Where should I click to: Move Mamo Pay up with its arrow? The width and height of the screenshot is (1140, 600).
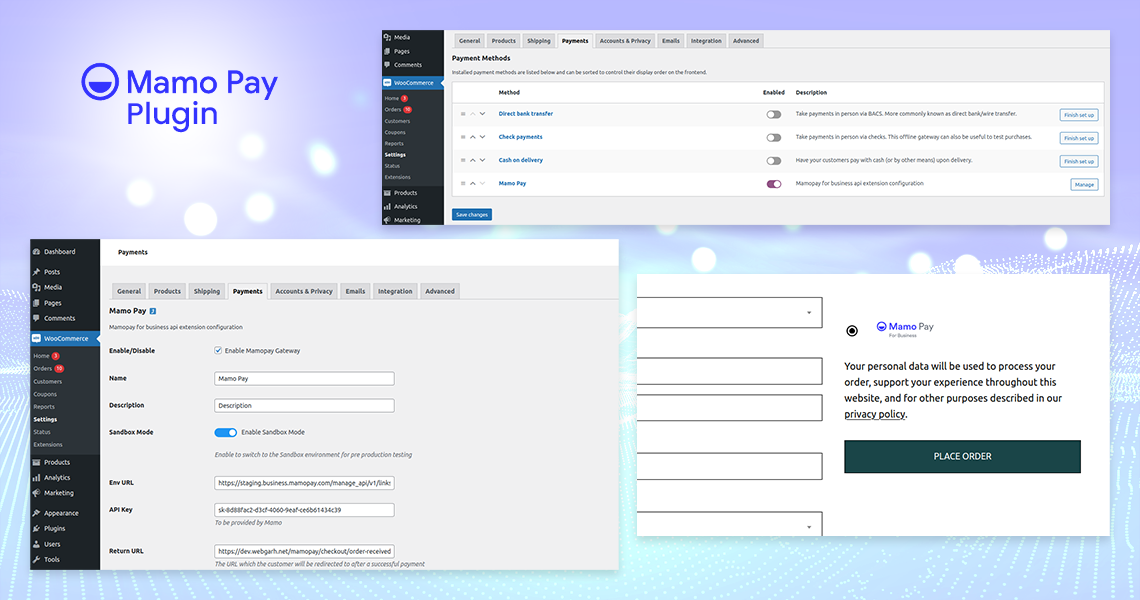(473, 184)
